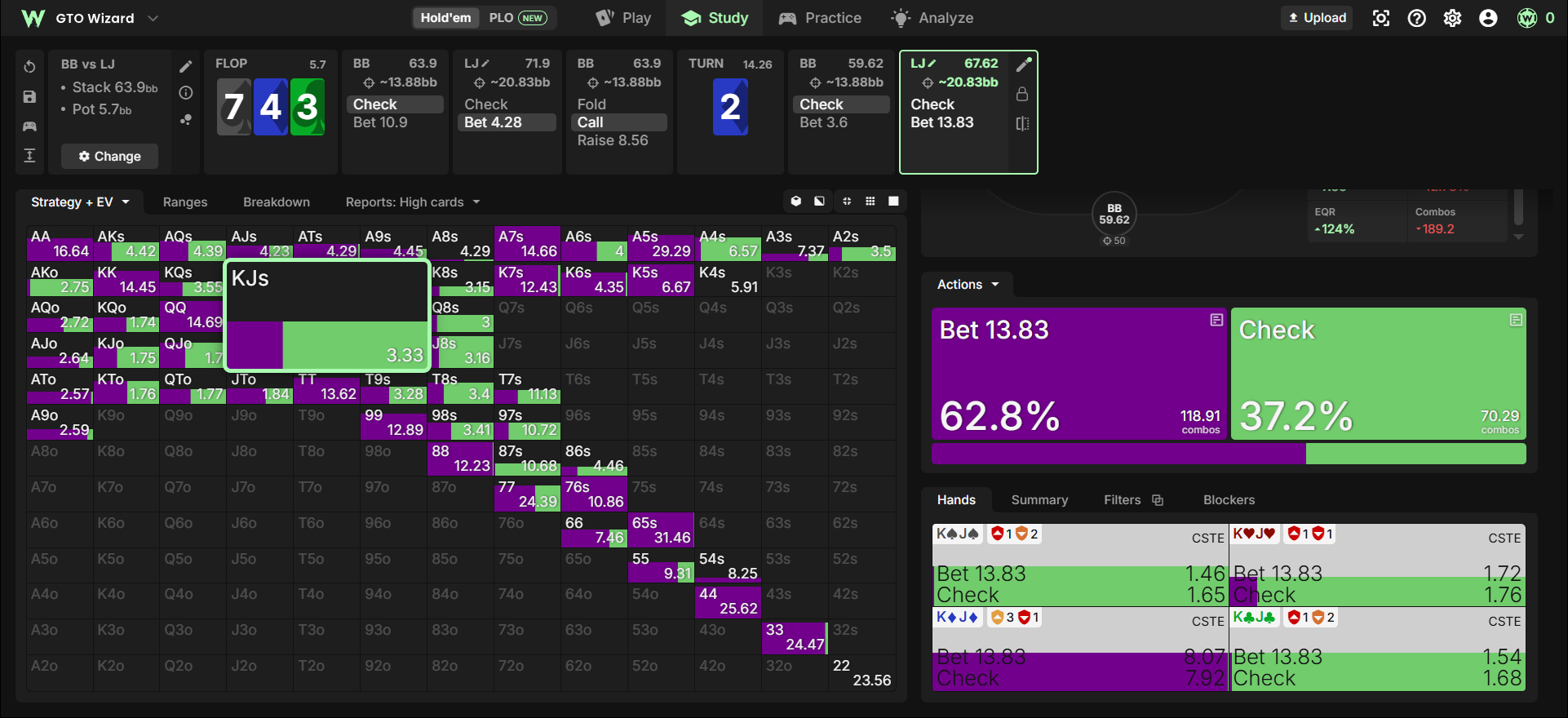
Task: Click the three-dots cluster icon below info
Action: tap(186, 120)
